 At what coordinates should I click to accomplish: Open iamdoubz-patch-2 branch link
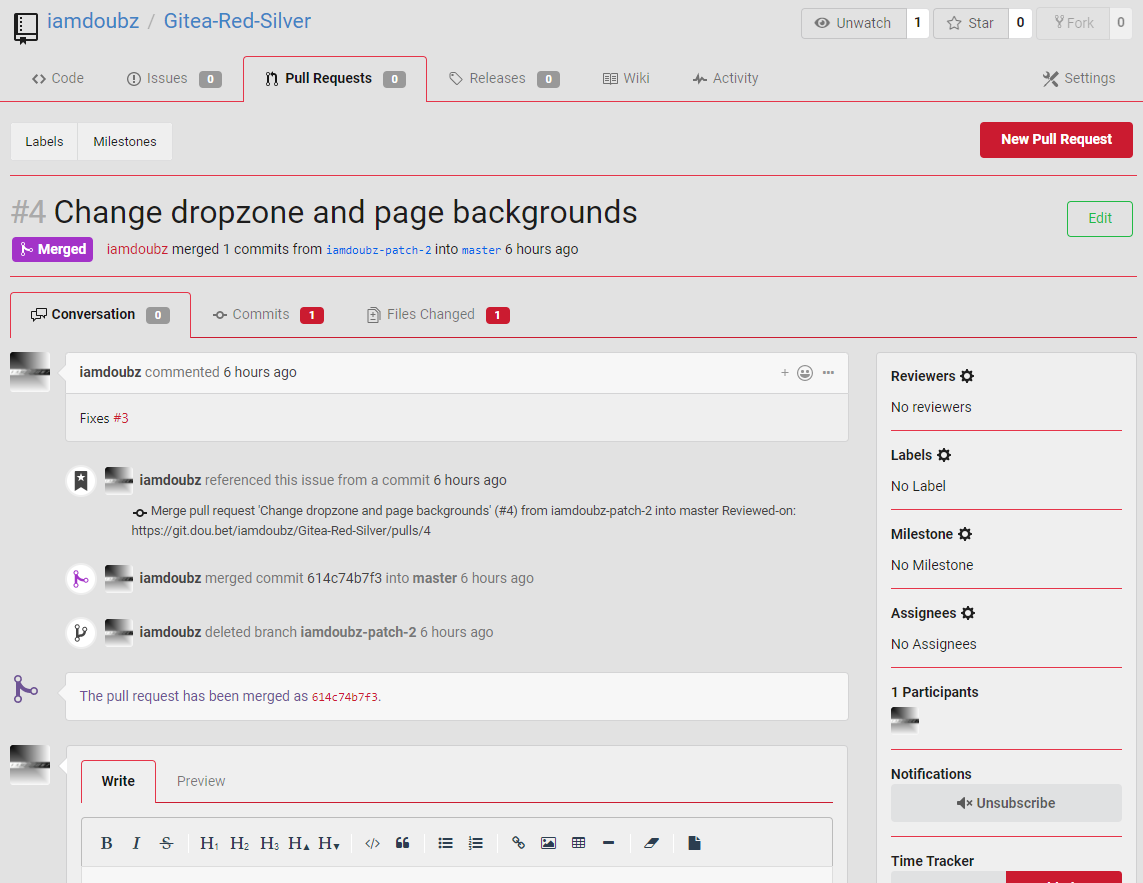[x=378, y=250]
